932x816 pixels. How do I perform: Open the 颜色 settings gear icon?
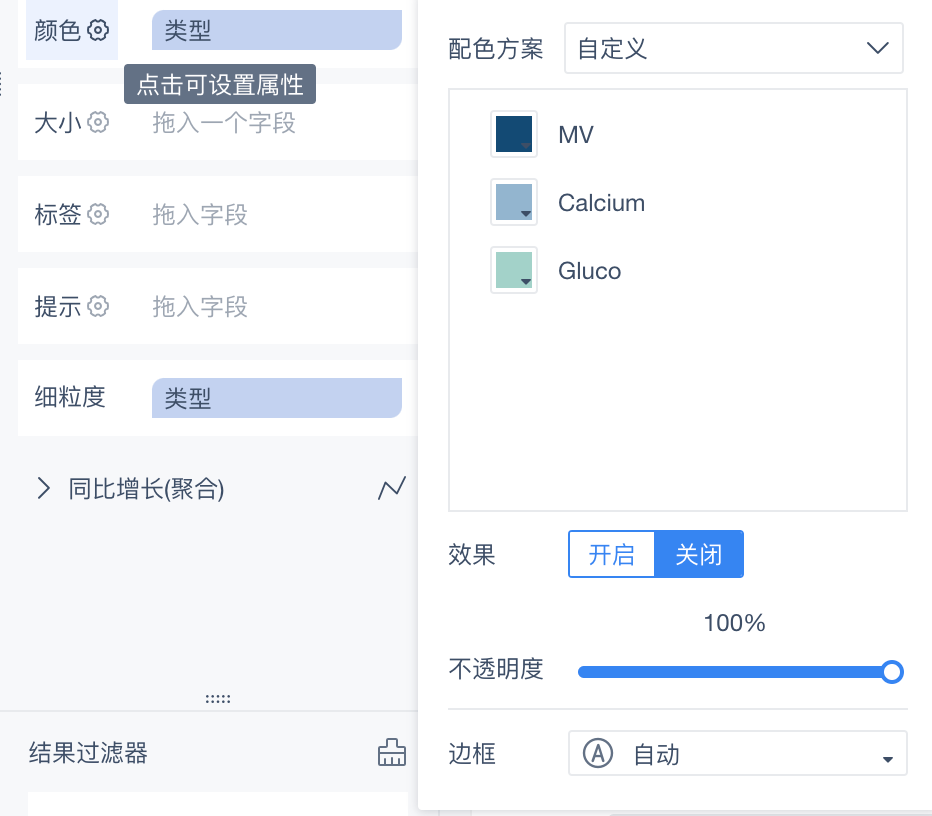(x=98, y=30)
